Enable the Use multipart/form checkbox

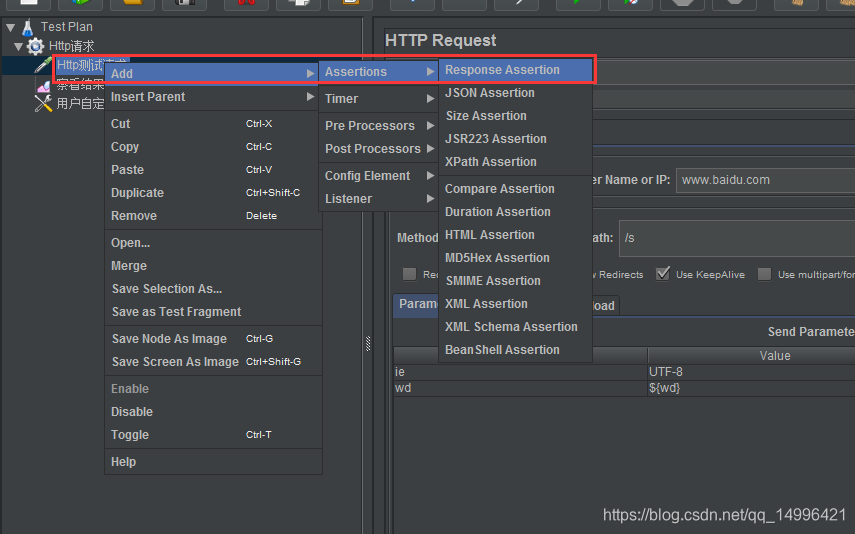[x=764, y=274]
